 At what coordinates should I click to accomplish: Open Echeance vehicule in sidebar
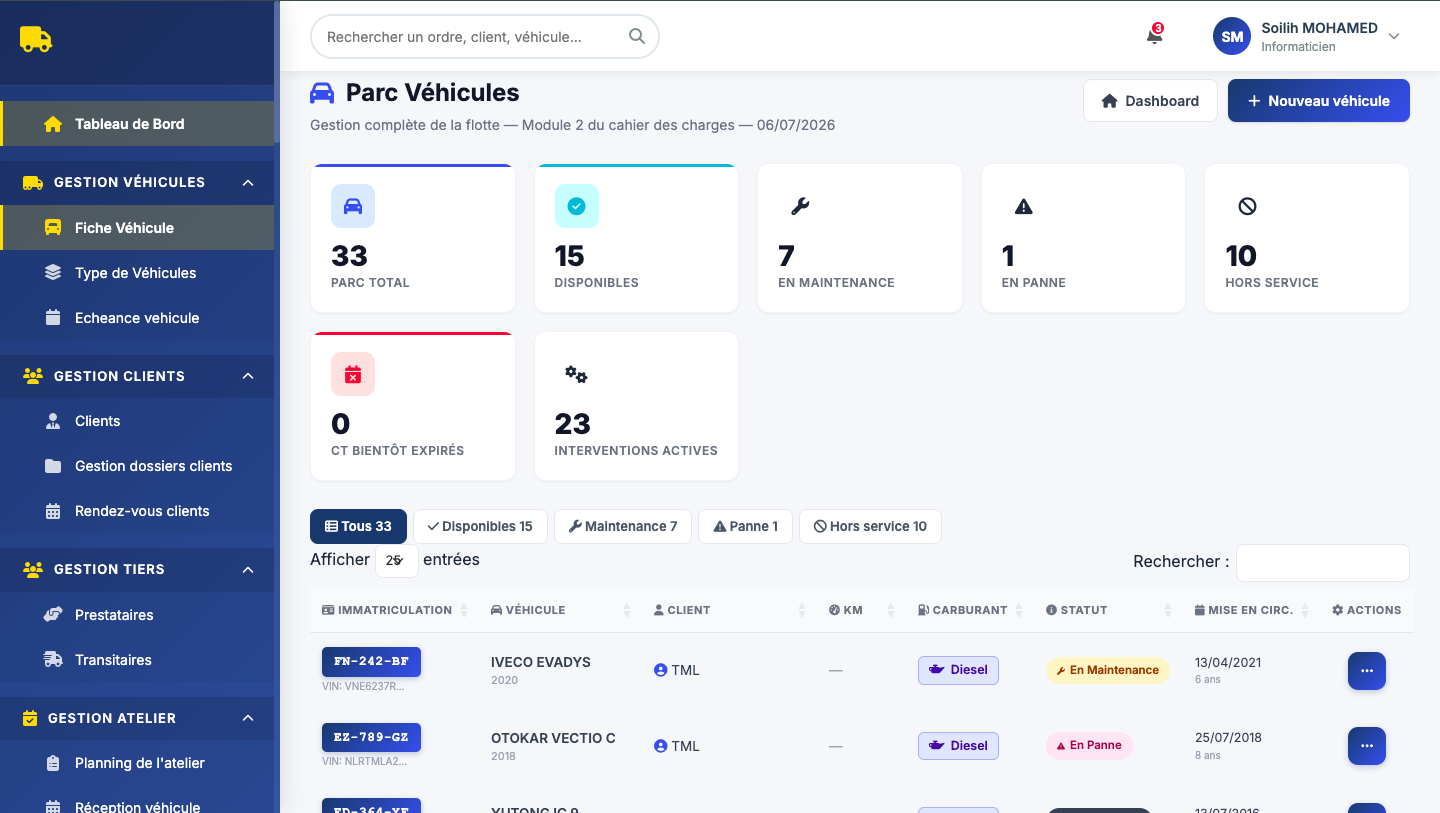(x=137, y=318)
